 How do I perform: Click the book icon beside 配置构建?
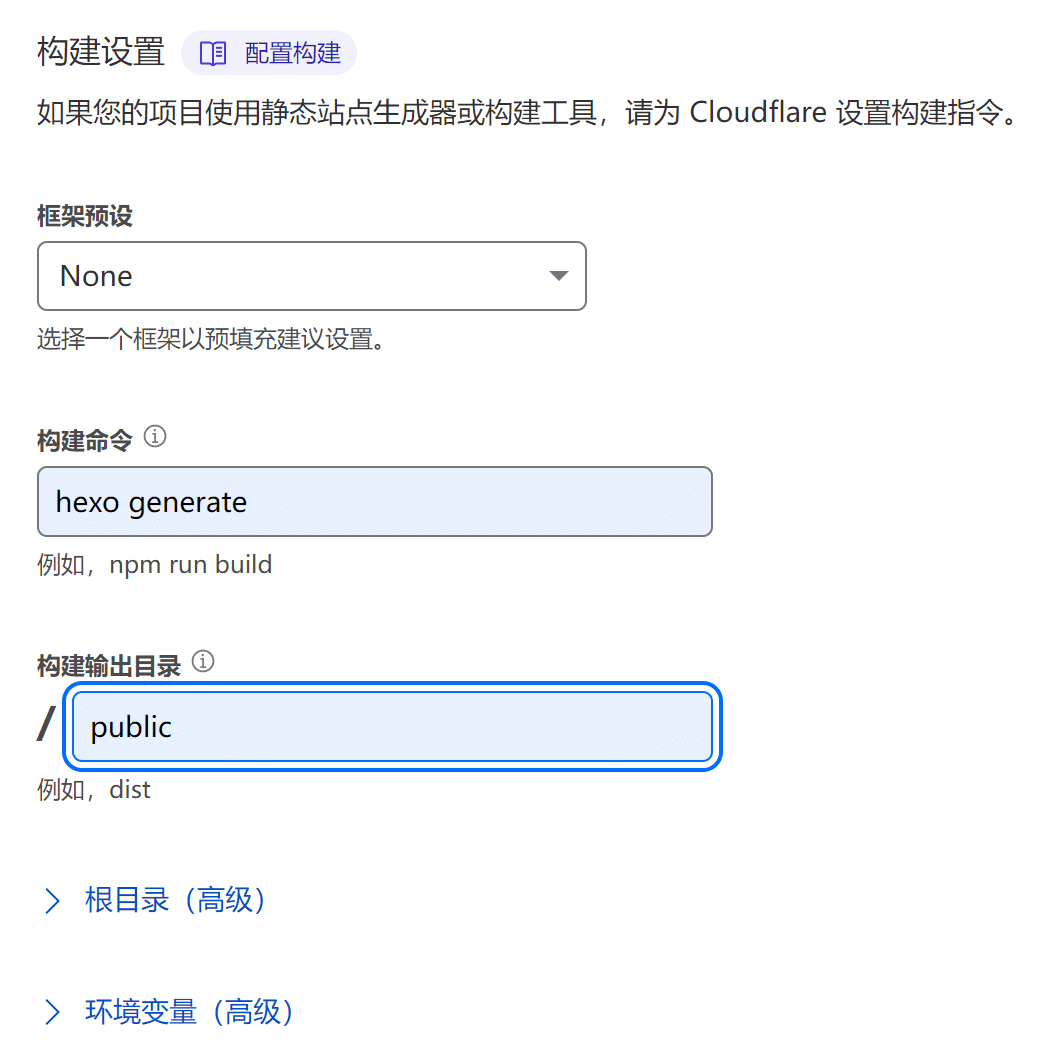pyautogui.click(x=213, y=53)
